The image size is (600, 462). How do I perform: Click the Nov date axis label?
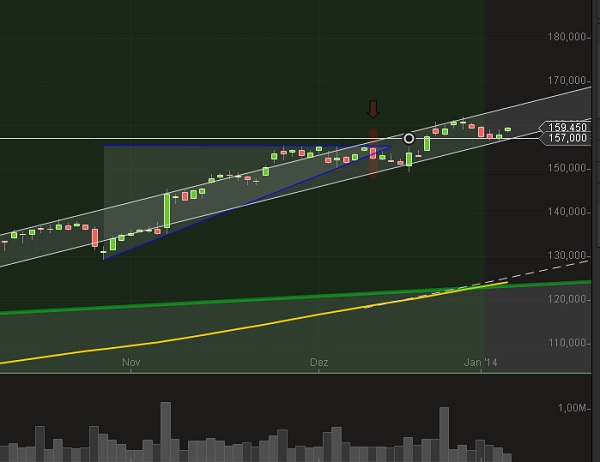pyautogui.click(x=131, y=362)
